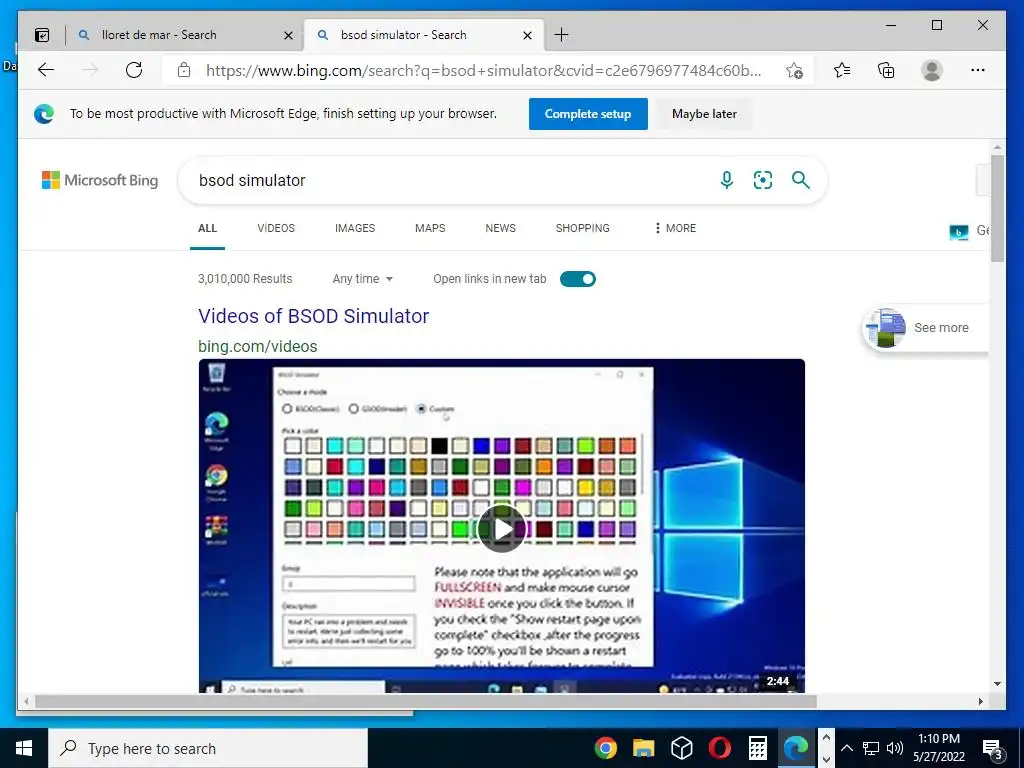Click the scroll down arrow
The width and height of the screenshot is (1024, 768).
[x=997, y=684]
